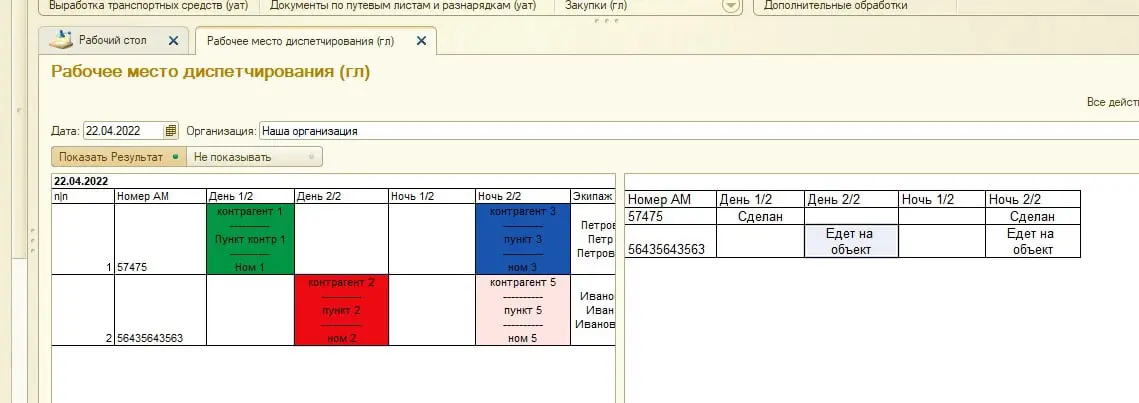
Task: Close the Рабочее место диспетчирования tab
Action: (421, 41)
